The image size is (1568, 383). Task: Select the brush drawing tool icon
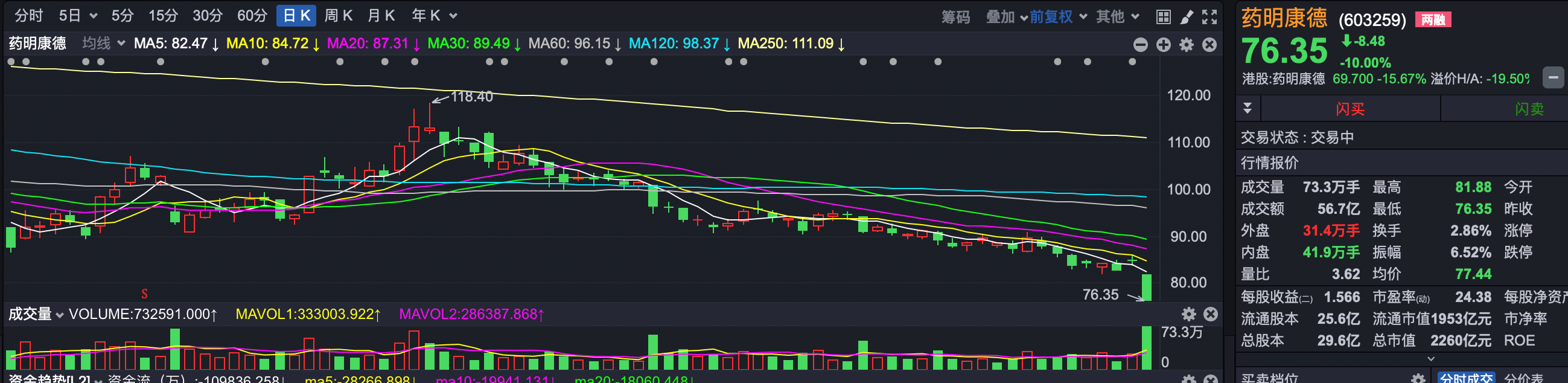1187,16
